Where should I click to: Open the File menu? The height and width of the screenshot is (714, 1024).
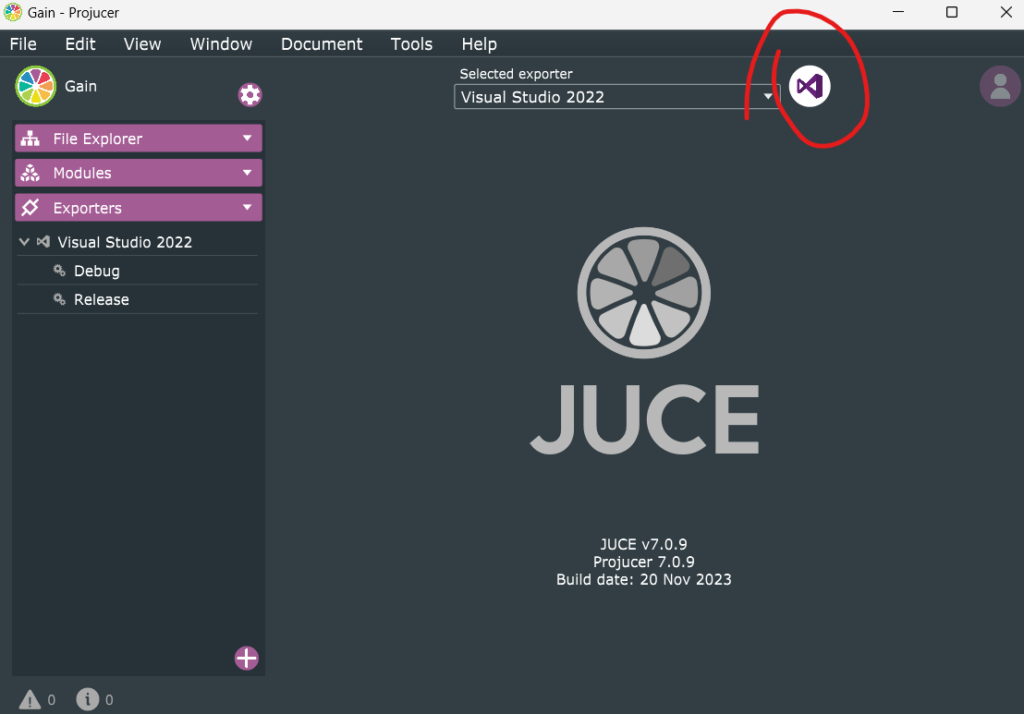click(23, 44)
